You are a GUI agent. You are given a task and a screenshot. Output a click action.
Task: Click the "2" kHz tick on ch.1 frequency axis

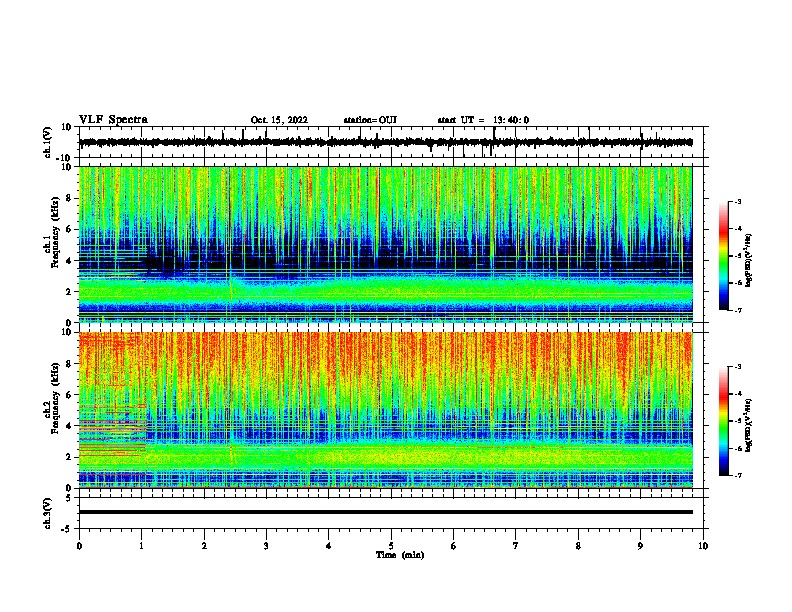pyautogui.click(x=69, y=291)
